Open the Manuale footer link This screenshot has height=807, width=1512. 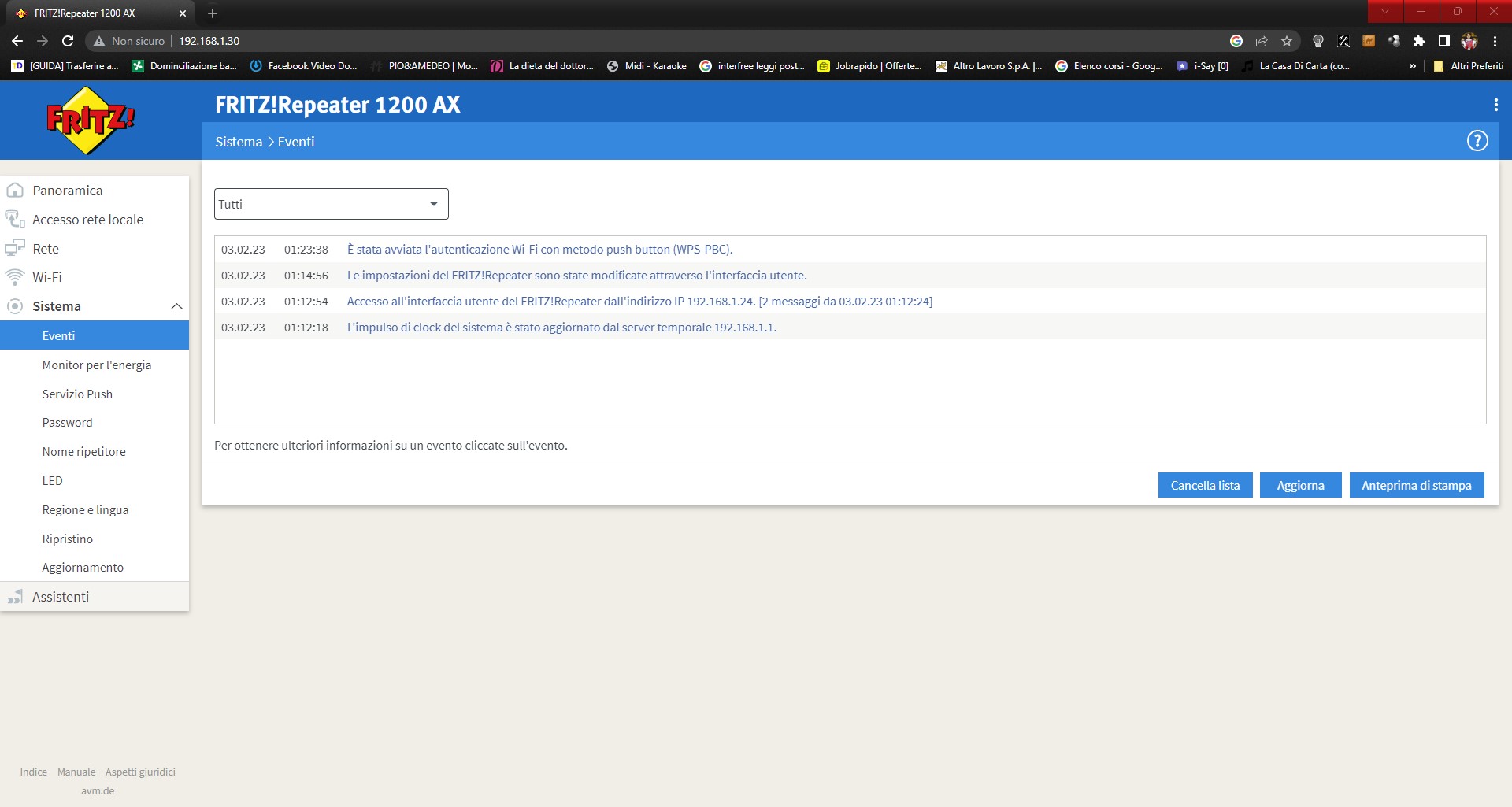tap(76, 772)
